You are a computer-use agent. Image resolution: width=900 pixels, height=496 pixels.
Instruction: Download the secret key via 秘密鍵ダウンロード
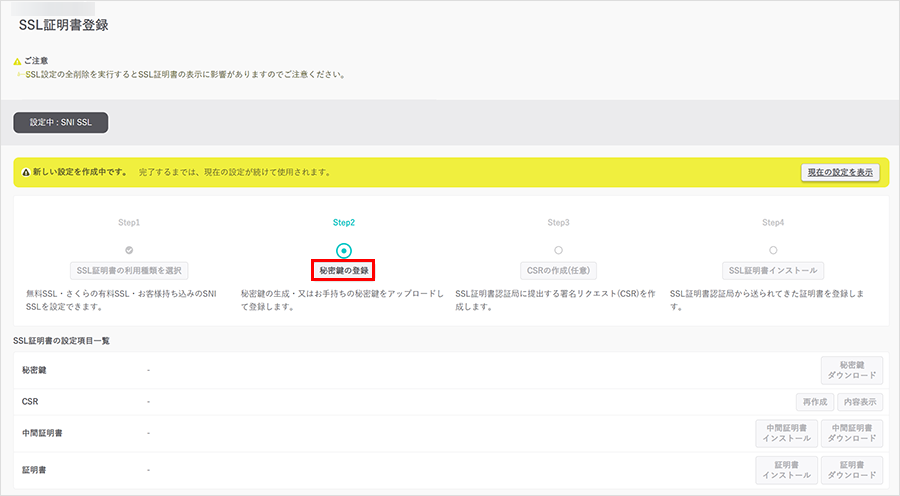pyautogui.click(x=852, y=371)
